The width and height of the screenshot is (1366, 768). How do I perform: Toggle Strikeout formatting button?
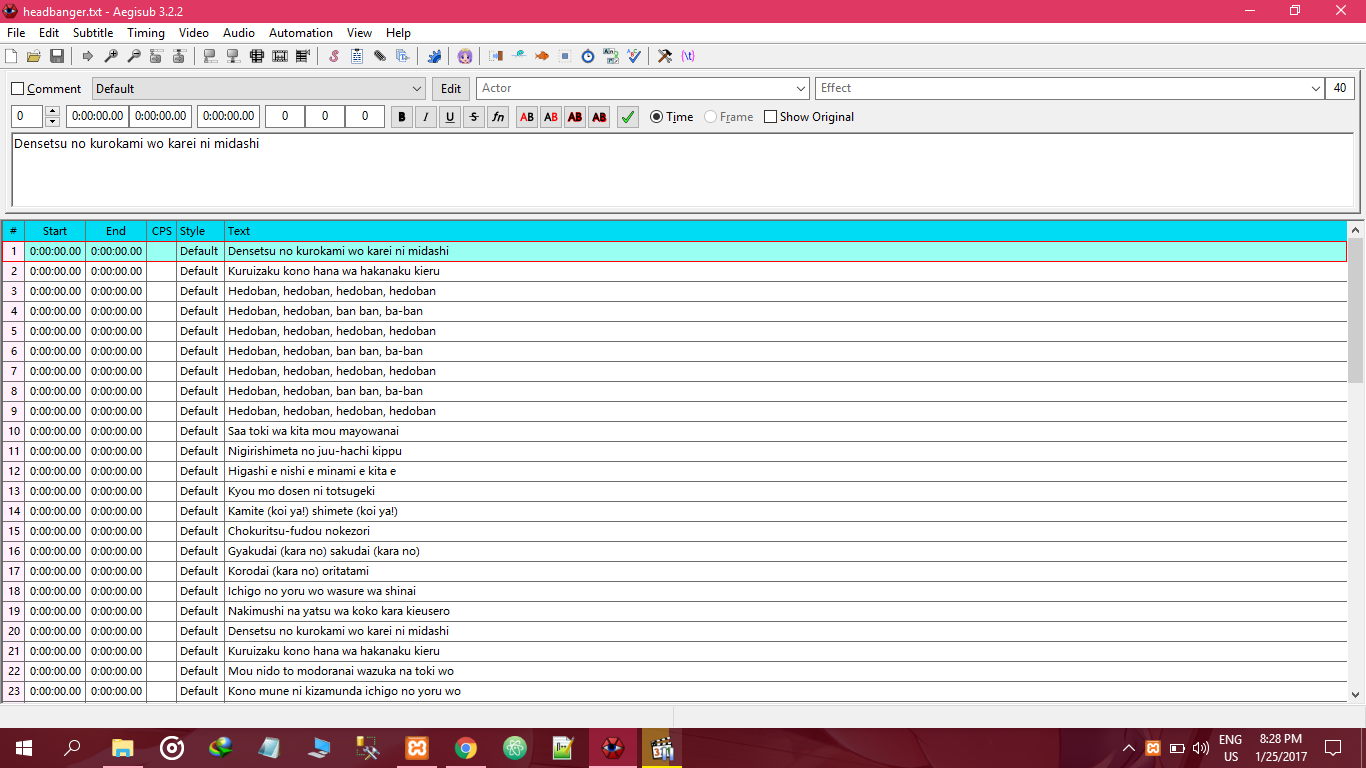pos(474,117)
